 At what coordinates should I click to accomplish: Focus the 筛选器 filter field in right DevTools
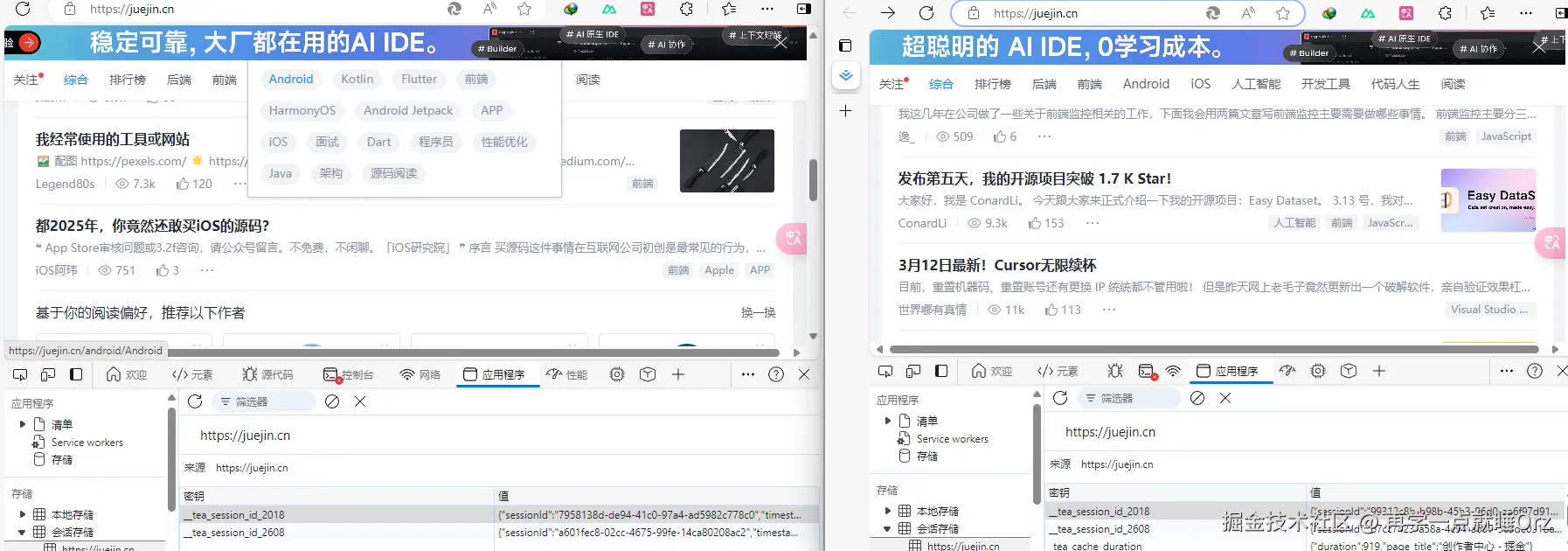tap(1129, 398)
